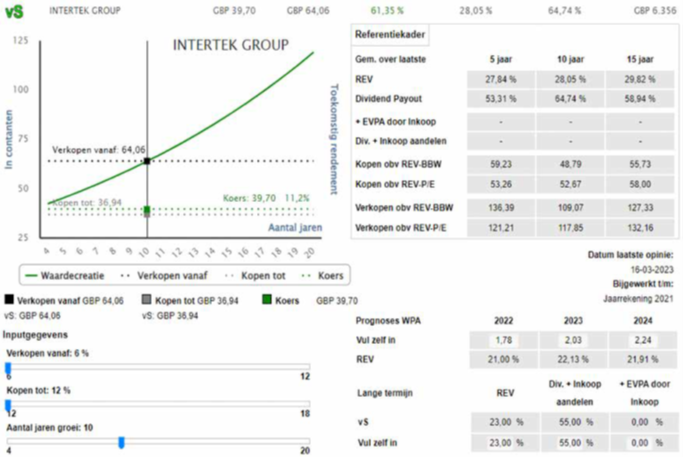Screen dimensions: 683x457
Task: Adjust the Aantal jaren groei slider handle
Action: 122,443
